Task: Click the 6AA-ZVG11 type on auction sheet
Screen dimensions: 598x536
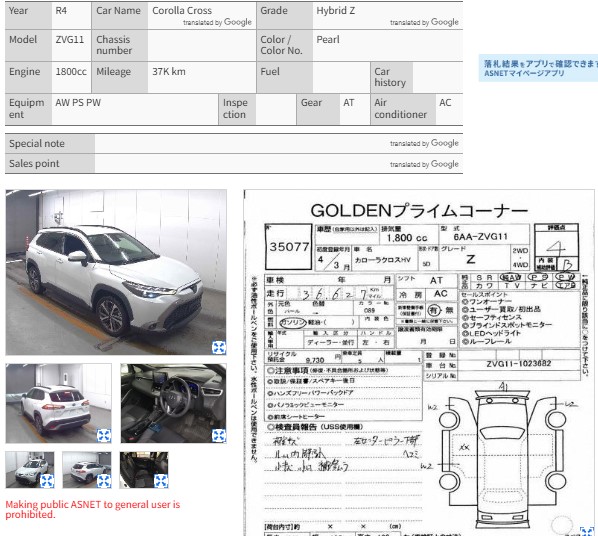Action: 481,237
